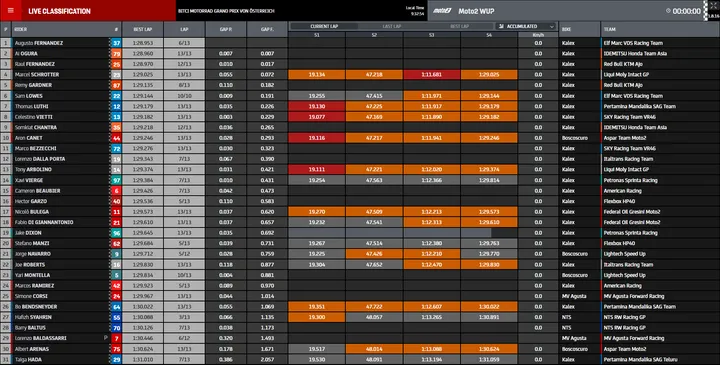The width and height of the screenshot is (720, 365).
Task: Click the LIVE CLASSIFICATION title
Action: pos(59,11)
